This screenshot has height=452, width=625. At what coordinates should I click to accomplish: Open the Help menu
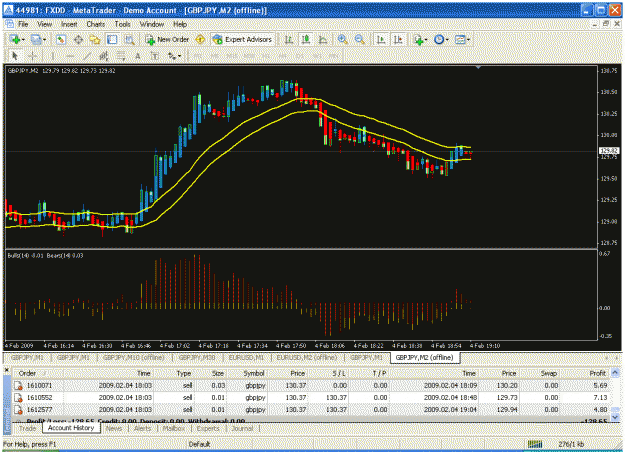pyautogui.click(x=180, y=24)
